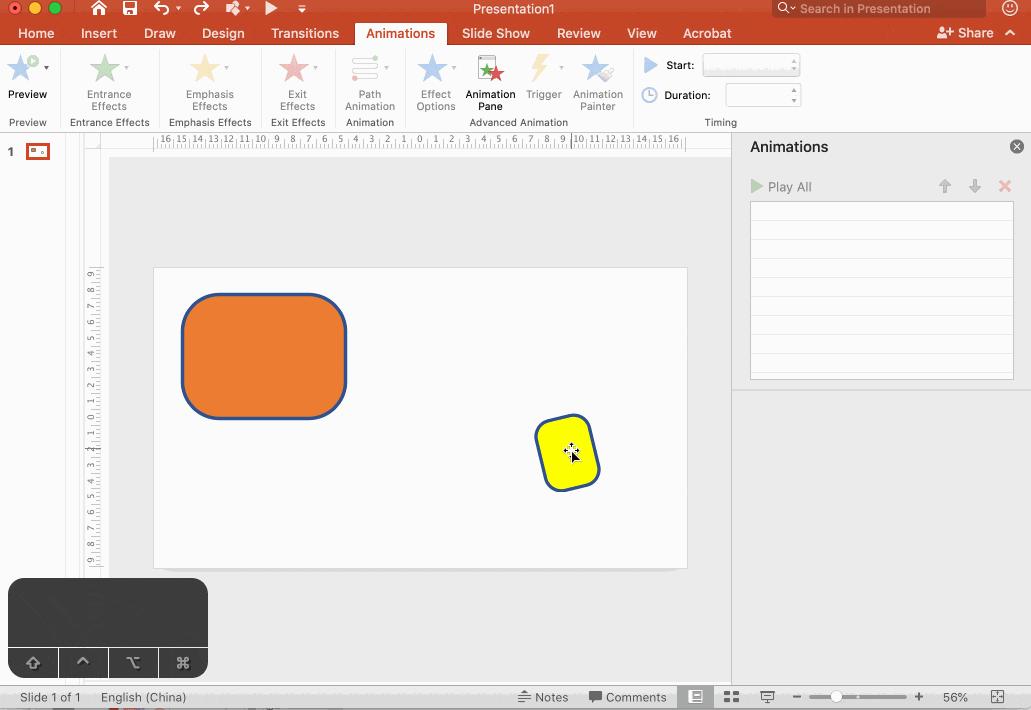Switch to Normal view in status bar
The height and width of the screenshot is (710, 1031).
point(695,697)
